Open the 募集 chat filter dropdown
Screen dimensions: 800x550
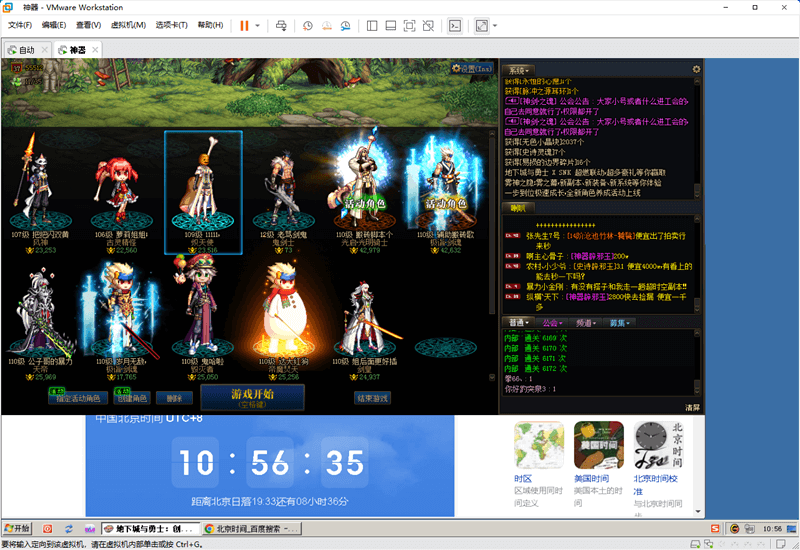pyautogui.click(x=619, y=323)
